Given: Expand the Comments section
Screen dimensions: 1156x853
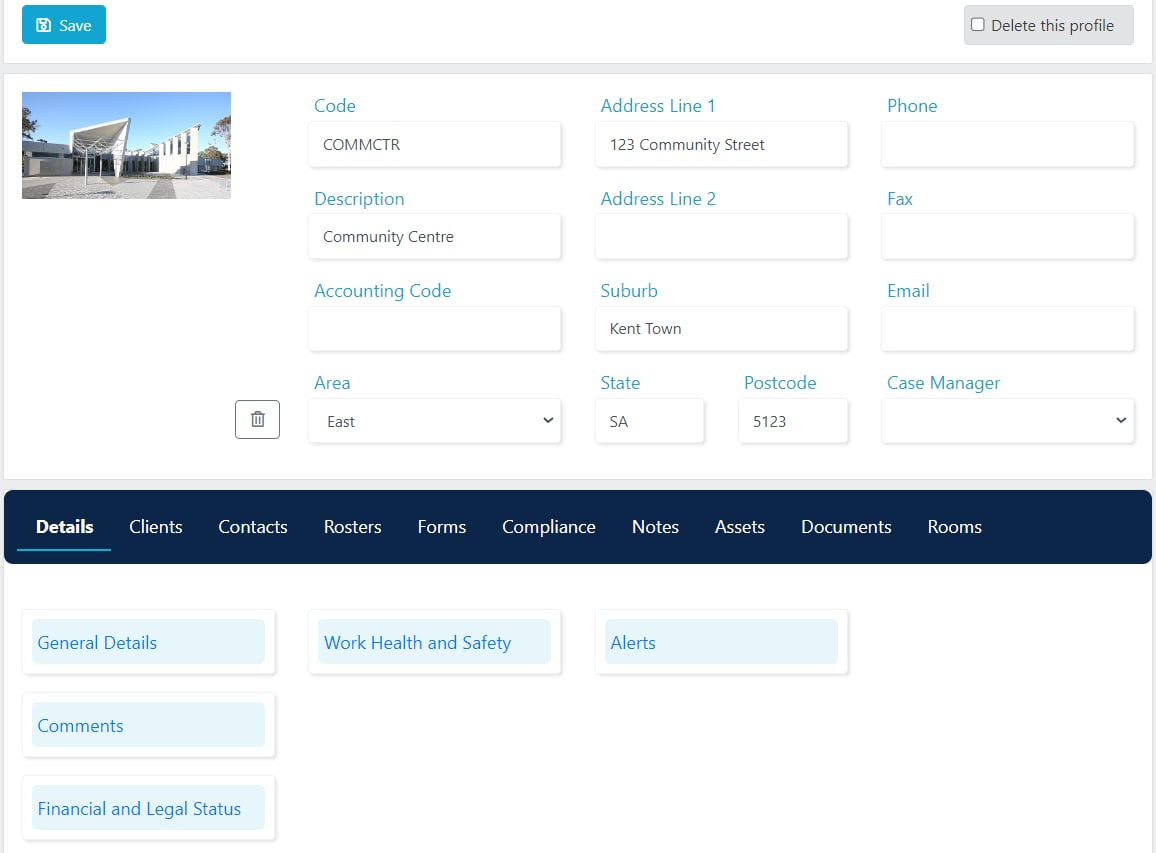Looking at the screenshot, I should coord(148,725).
